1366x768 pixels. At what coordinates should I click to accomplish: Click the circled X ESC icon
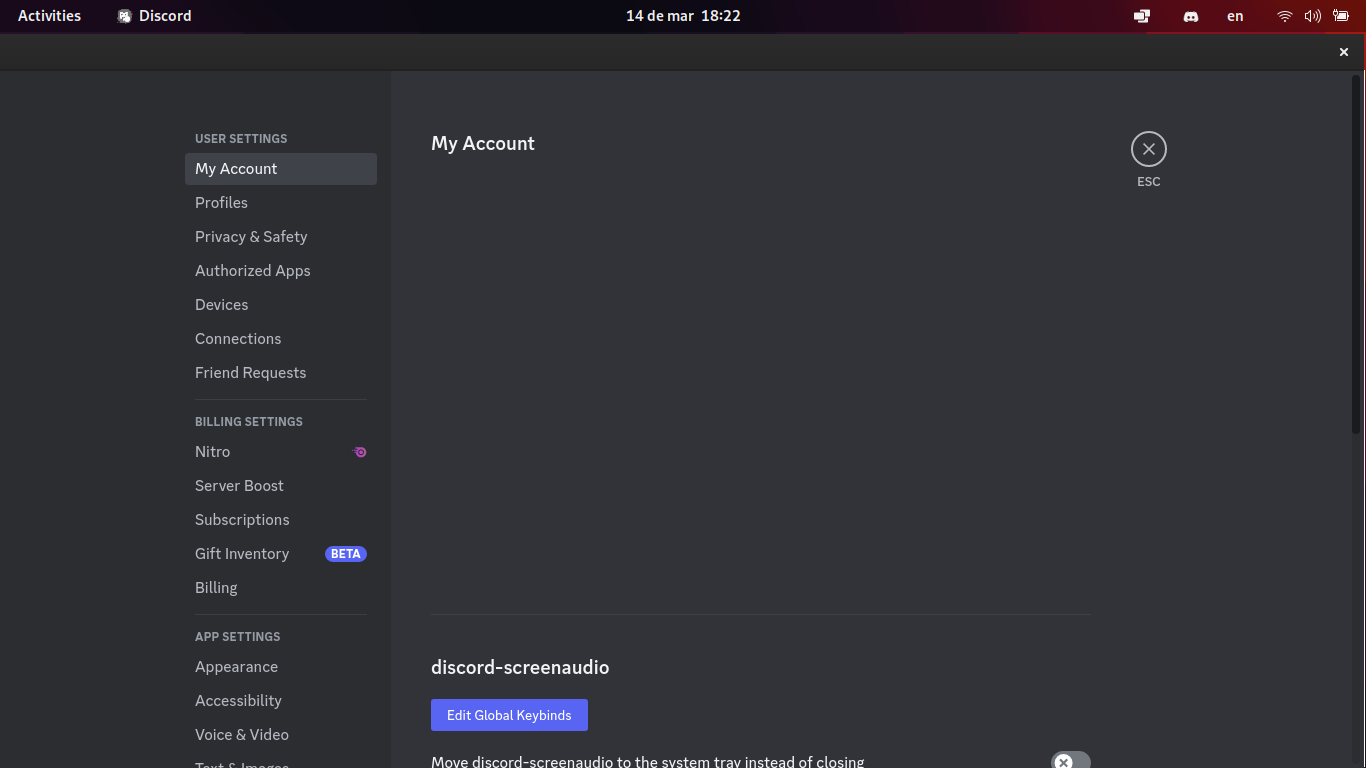(x=1148, y=148)
